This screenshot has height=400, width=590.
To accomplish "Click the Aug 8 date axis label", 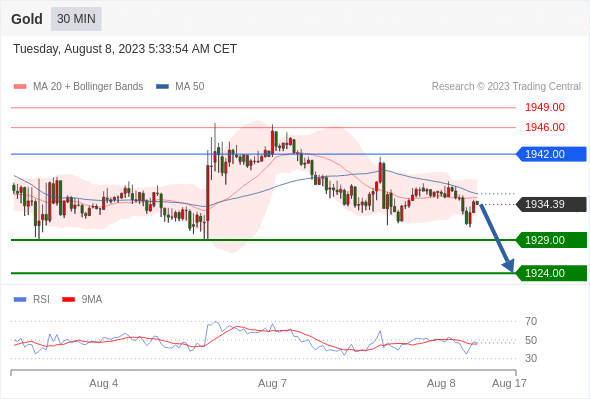I will 441,383.
